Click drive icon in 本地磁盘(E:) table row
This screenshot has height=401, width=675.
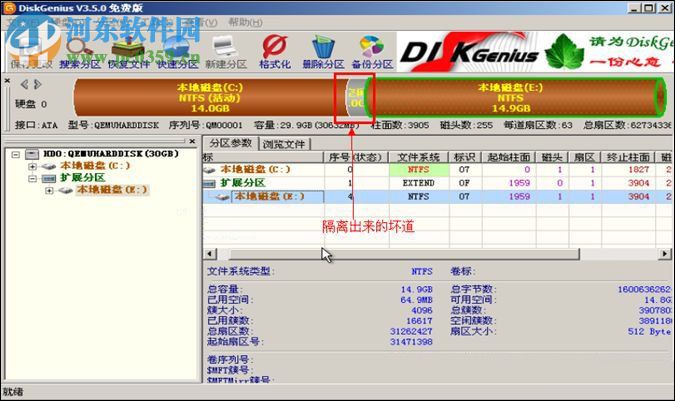click(223, 197)
